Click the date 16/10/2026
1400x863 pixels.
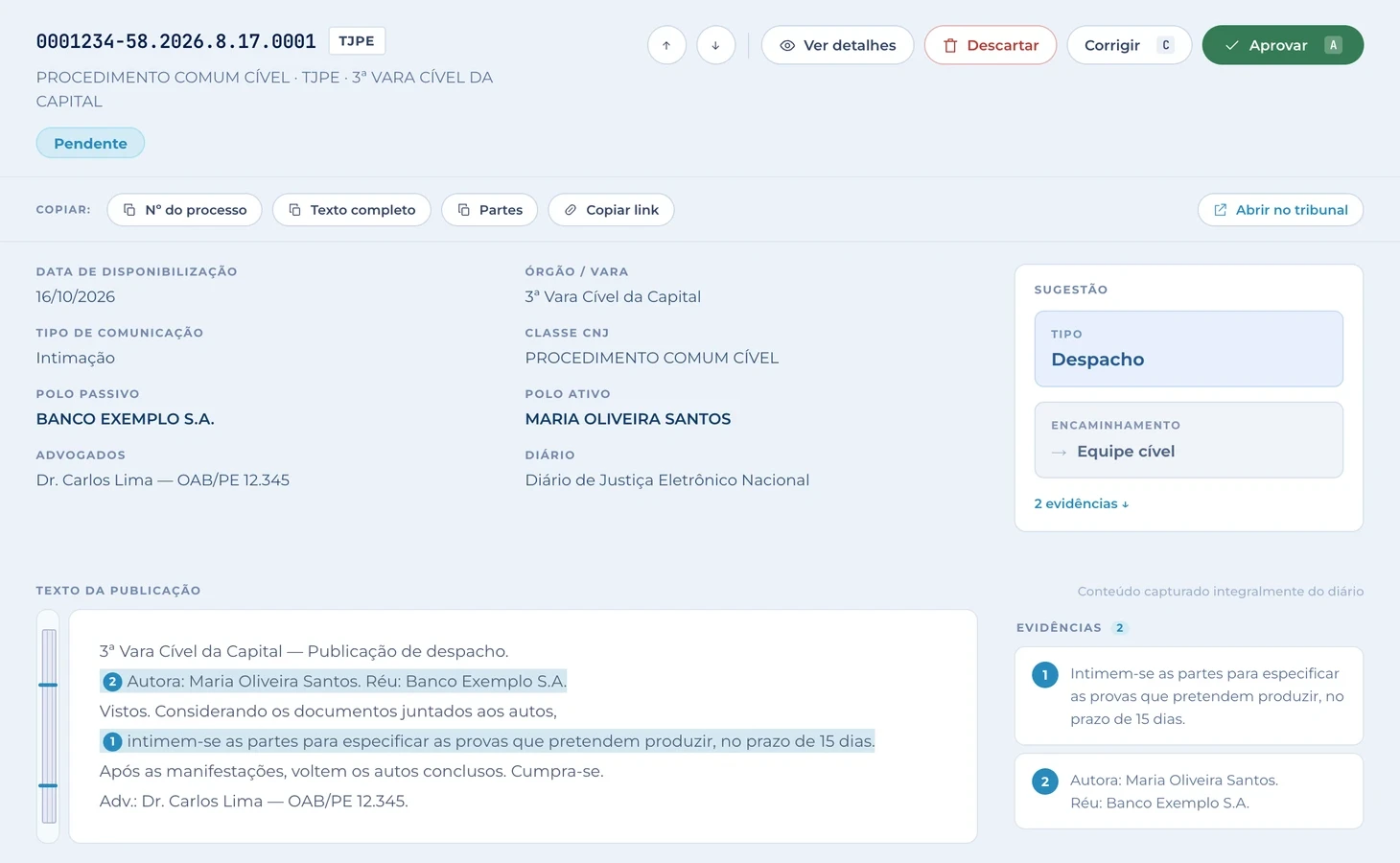click(x=76, y=296)
